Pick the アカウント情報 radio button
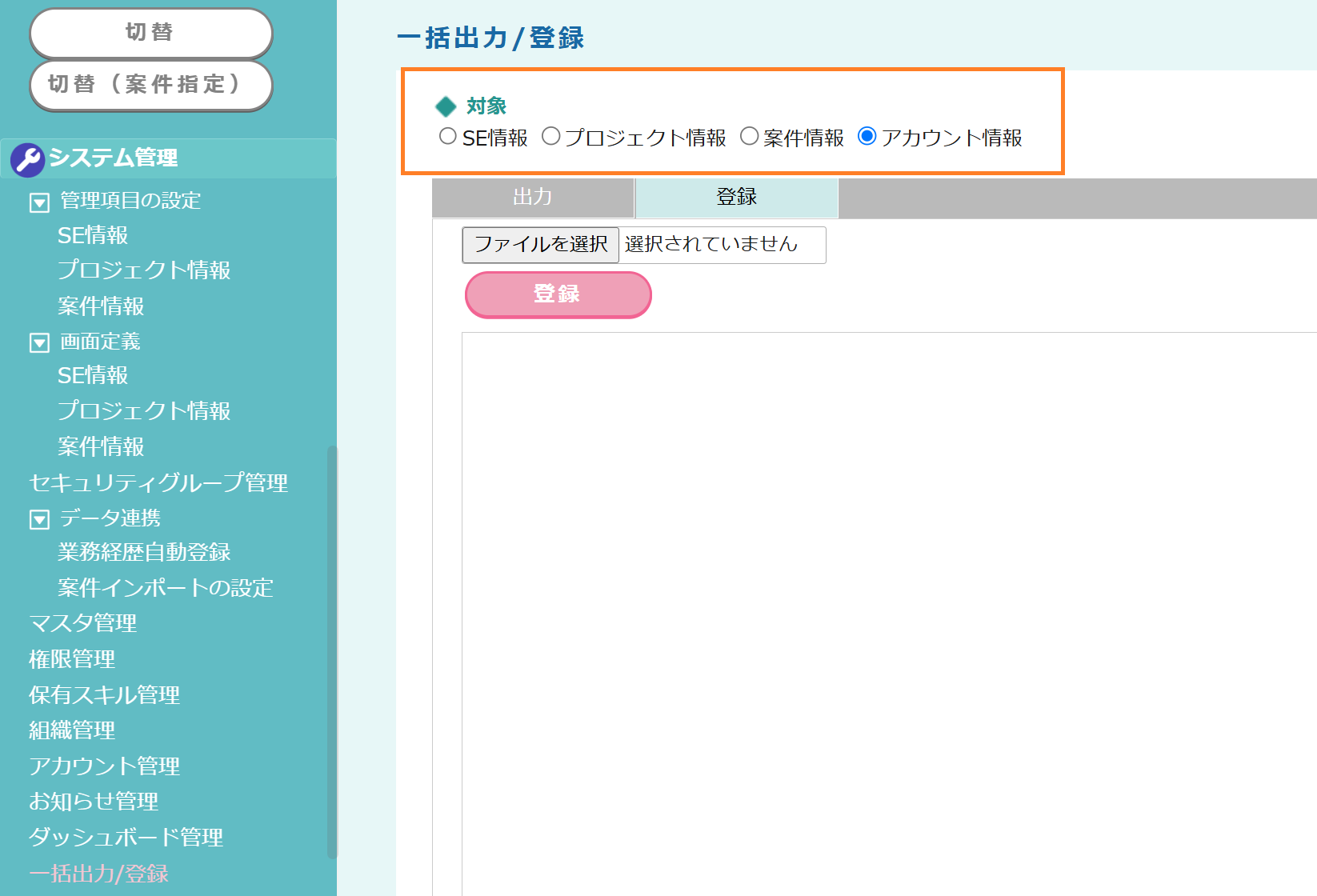 [867, 137]
